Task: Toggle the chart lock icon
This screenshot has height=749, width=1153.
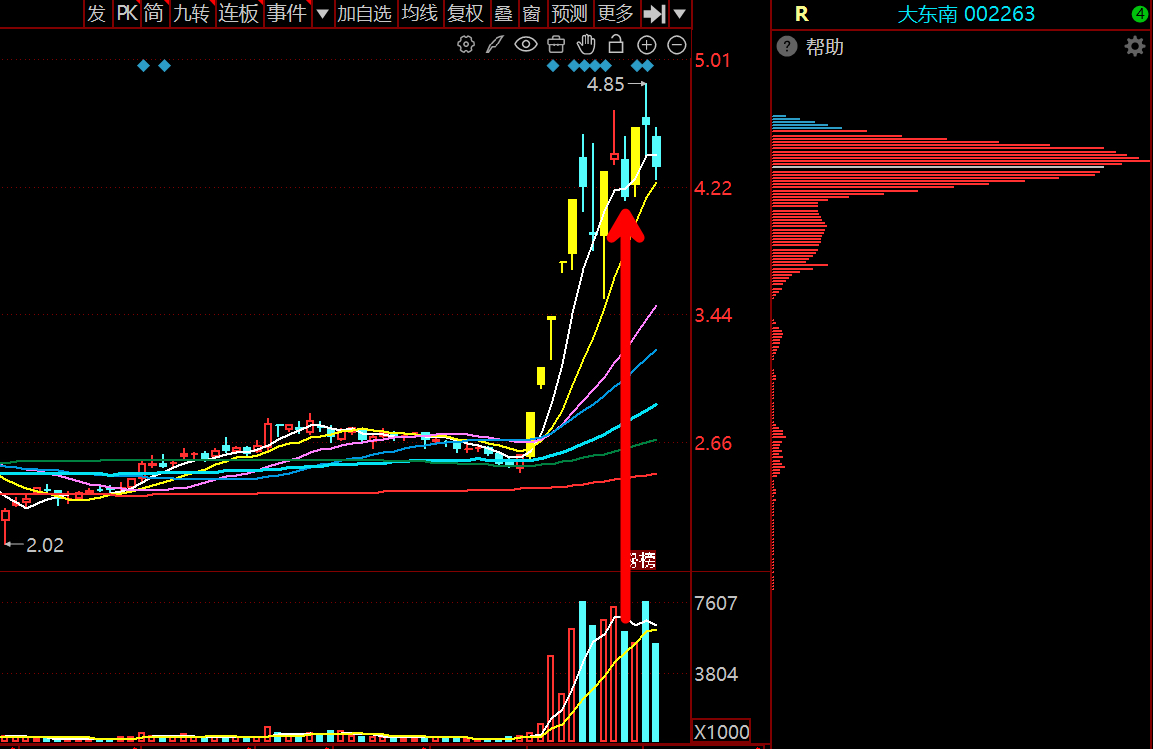Action: [616, 44]
